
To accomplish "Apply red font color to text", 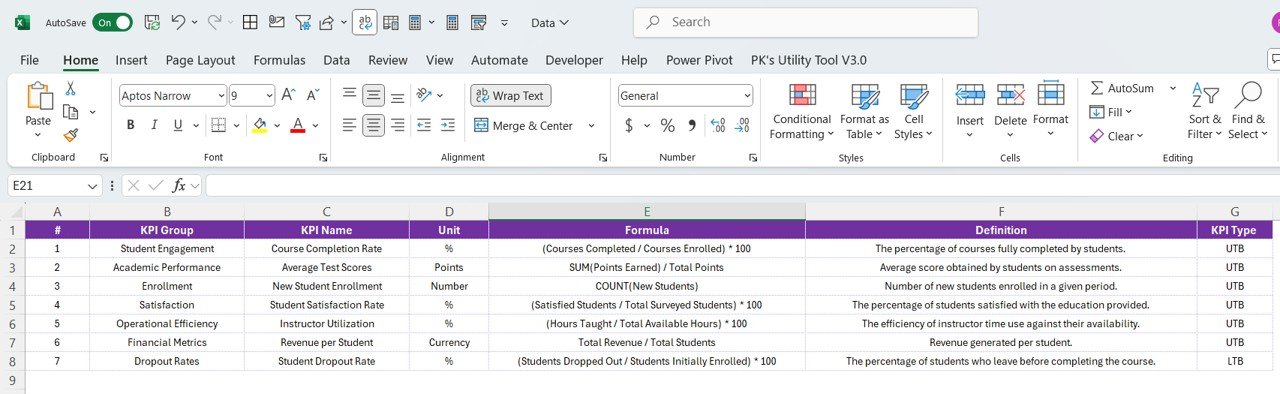I will [x=297, y=125].
